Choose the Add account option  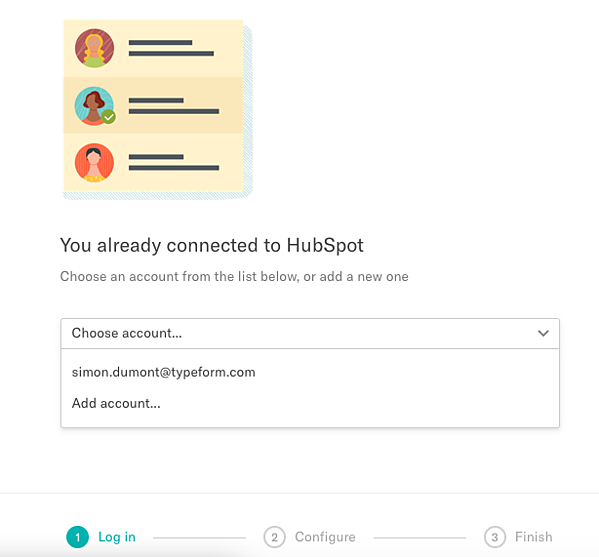click(x=116, y=403)
